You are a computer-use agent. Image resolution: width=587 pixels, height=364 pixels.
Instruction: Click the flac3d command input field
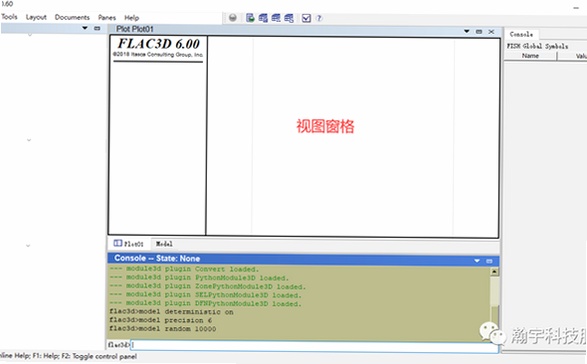314,345
